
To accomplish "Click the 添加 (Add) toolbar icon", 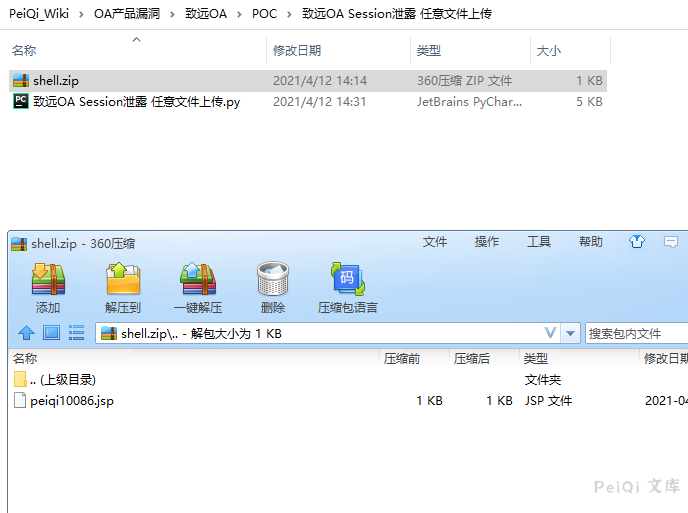I will [x=47, y=280].
